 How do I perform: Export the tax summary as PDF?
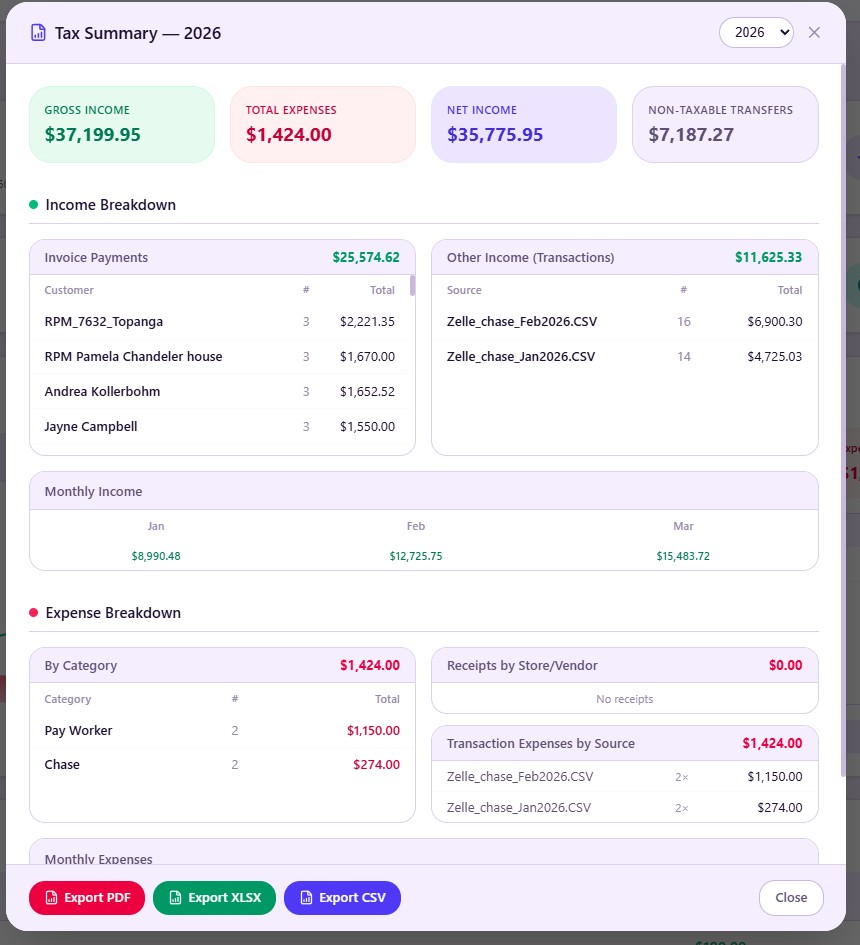87,897
